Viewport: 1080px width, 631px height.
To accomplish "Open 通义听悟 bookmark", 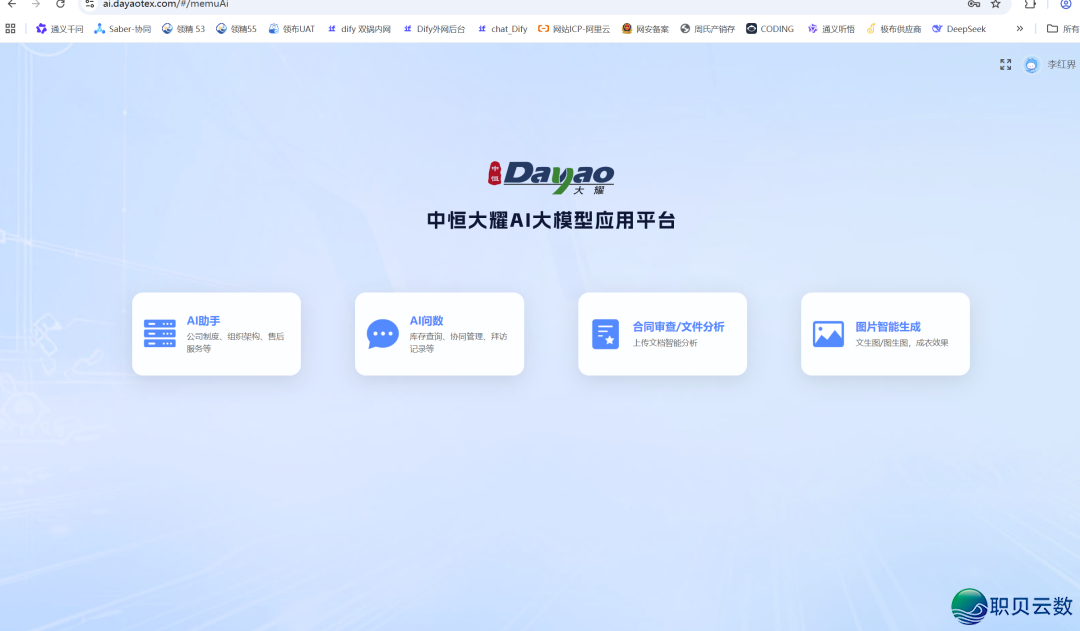I will 831,29.
